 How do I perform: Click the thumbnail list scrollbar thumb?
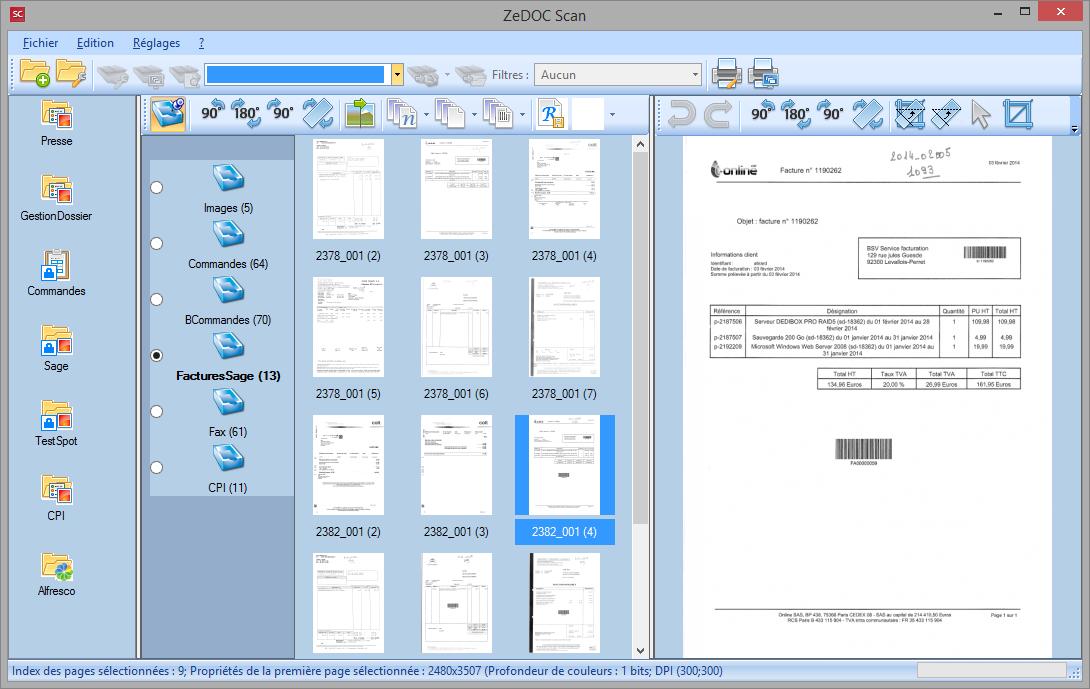tap(640, 339)
